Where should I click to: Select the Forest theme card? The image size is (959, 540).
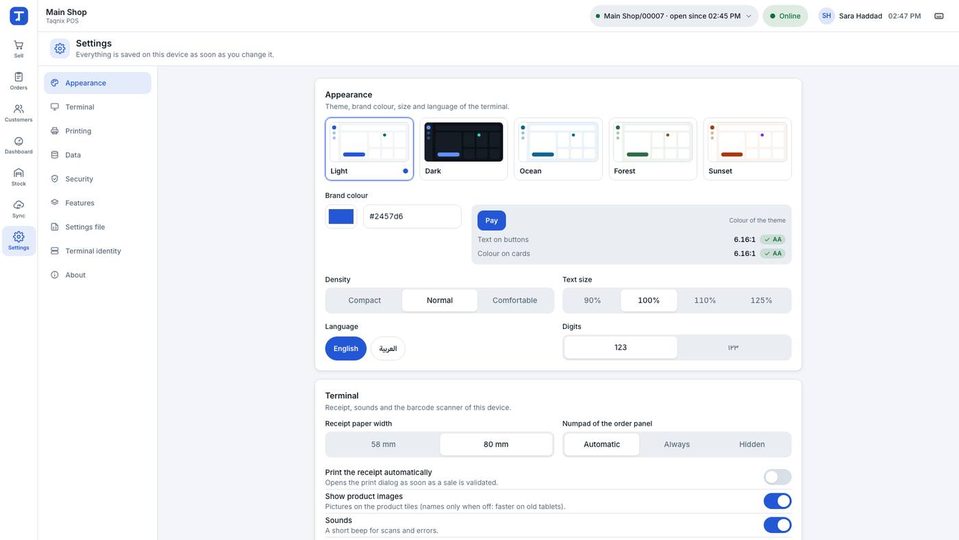(x=653, y=149)
